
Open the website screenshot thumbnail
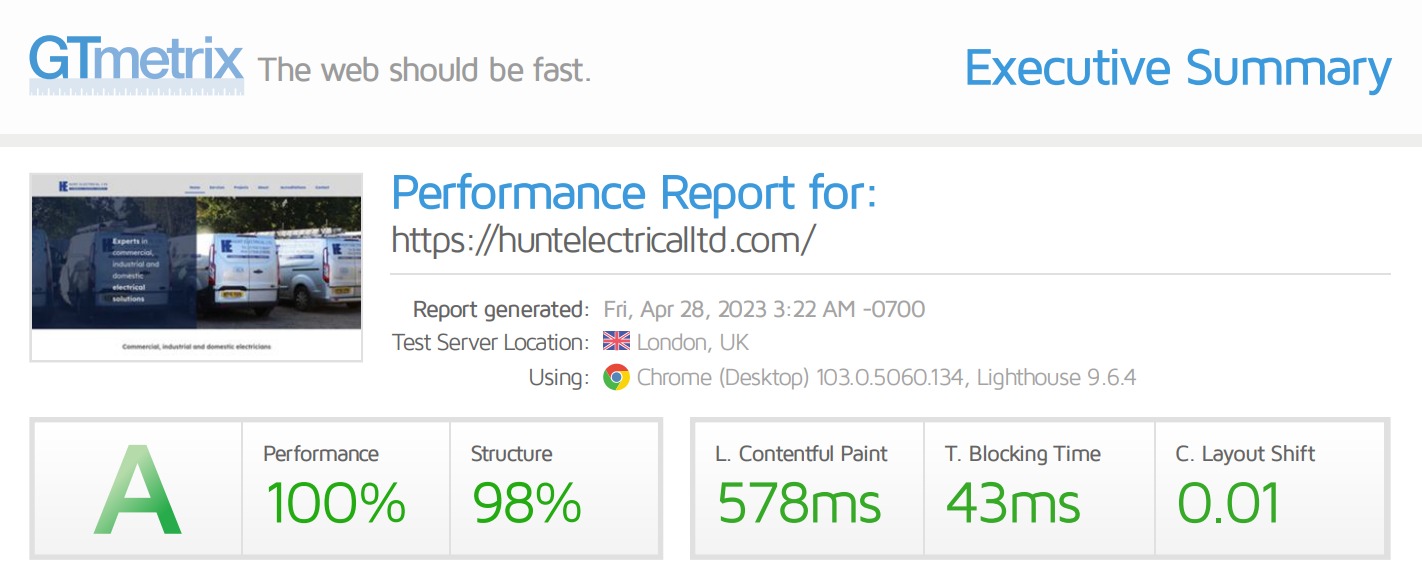196,267
